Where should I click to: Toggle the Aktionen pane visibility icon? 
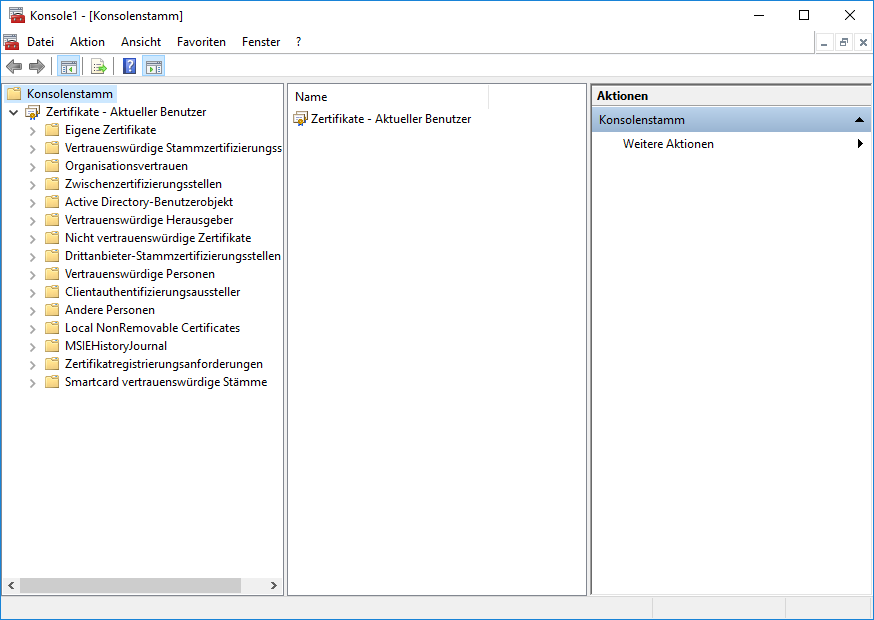(x=154, y=66)
